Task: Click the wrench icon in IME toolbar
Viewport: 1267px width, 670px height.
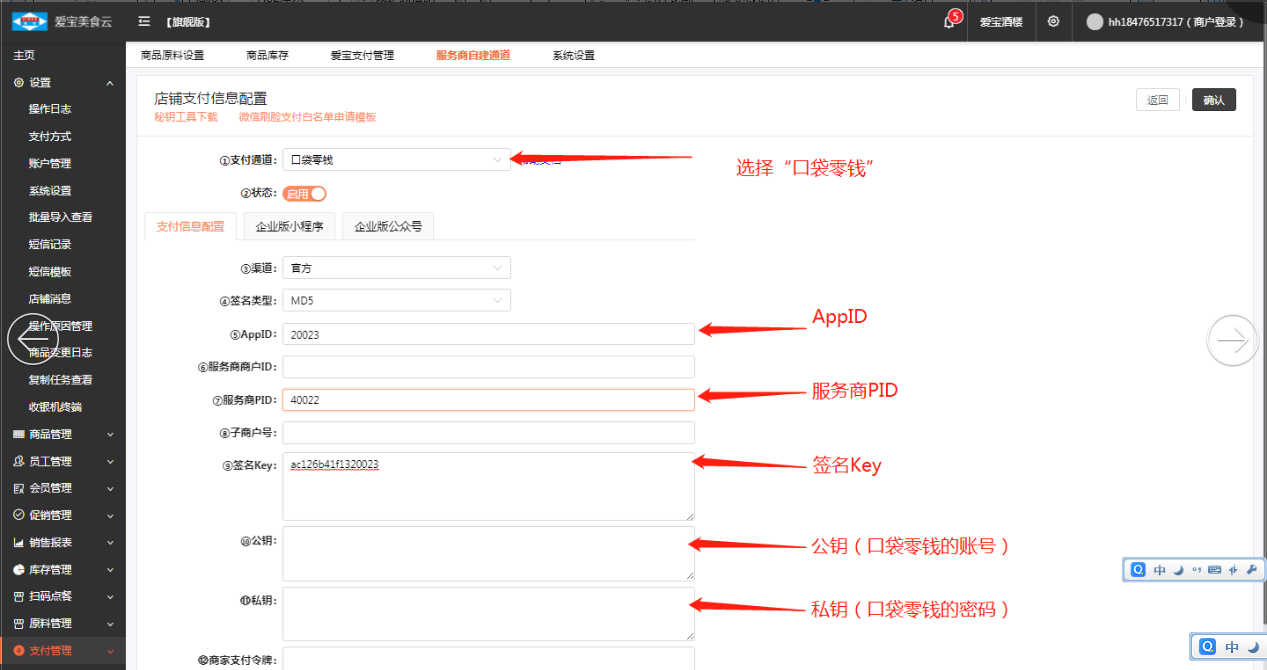Action: point(1250,570)
